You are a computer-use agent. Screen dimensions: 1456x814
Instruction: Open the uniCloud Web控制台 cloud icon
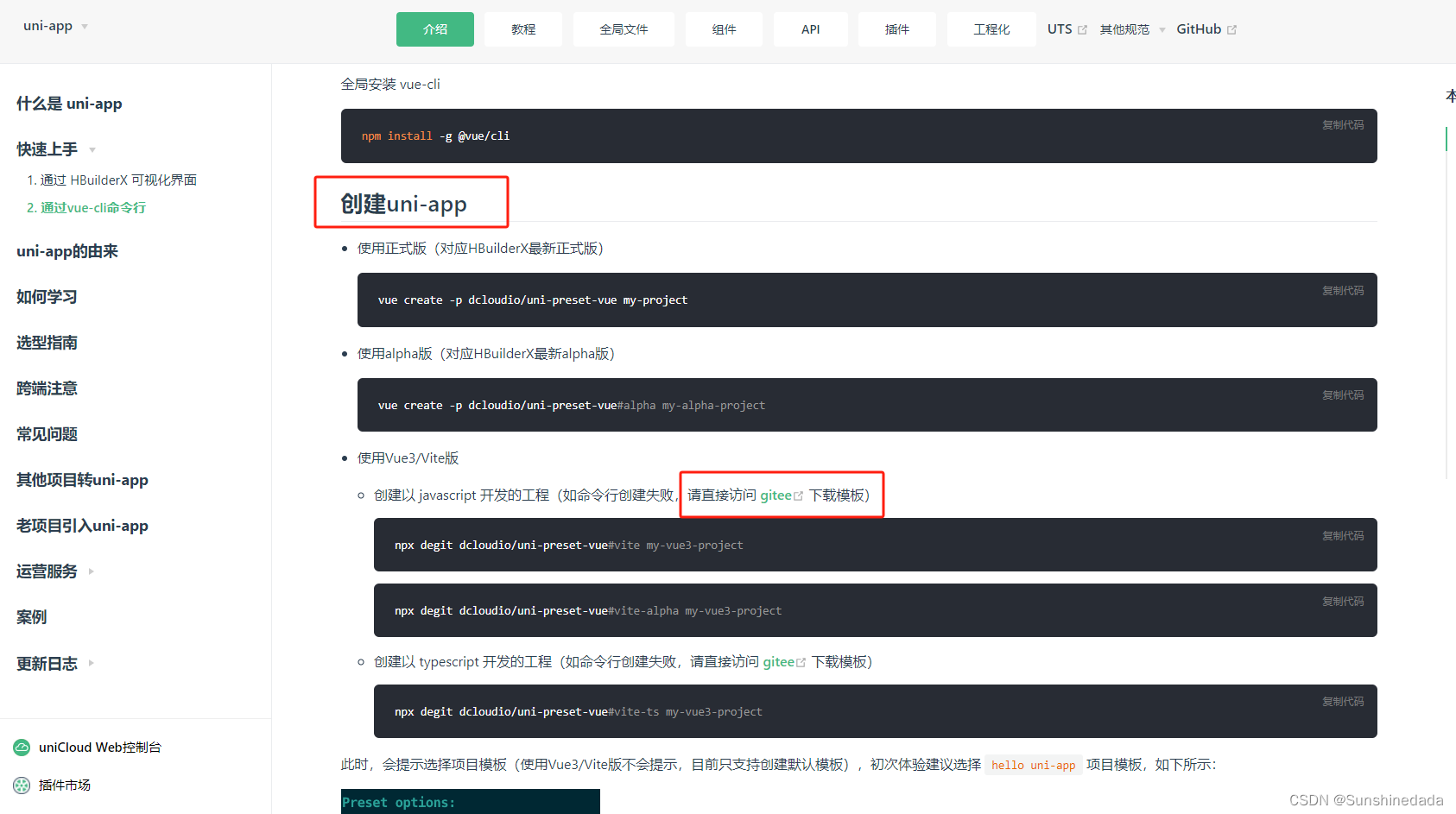[x=22, y=747]
